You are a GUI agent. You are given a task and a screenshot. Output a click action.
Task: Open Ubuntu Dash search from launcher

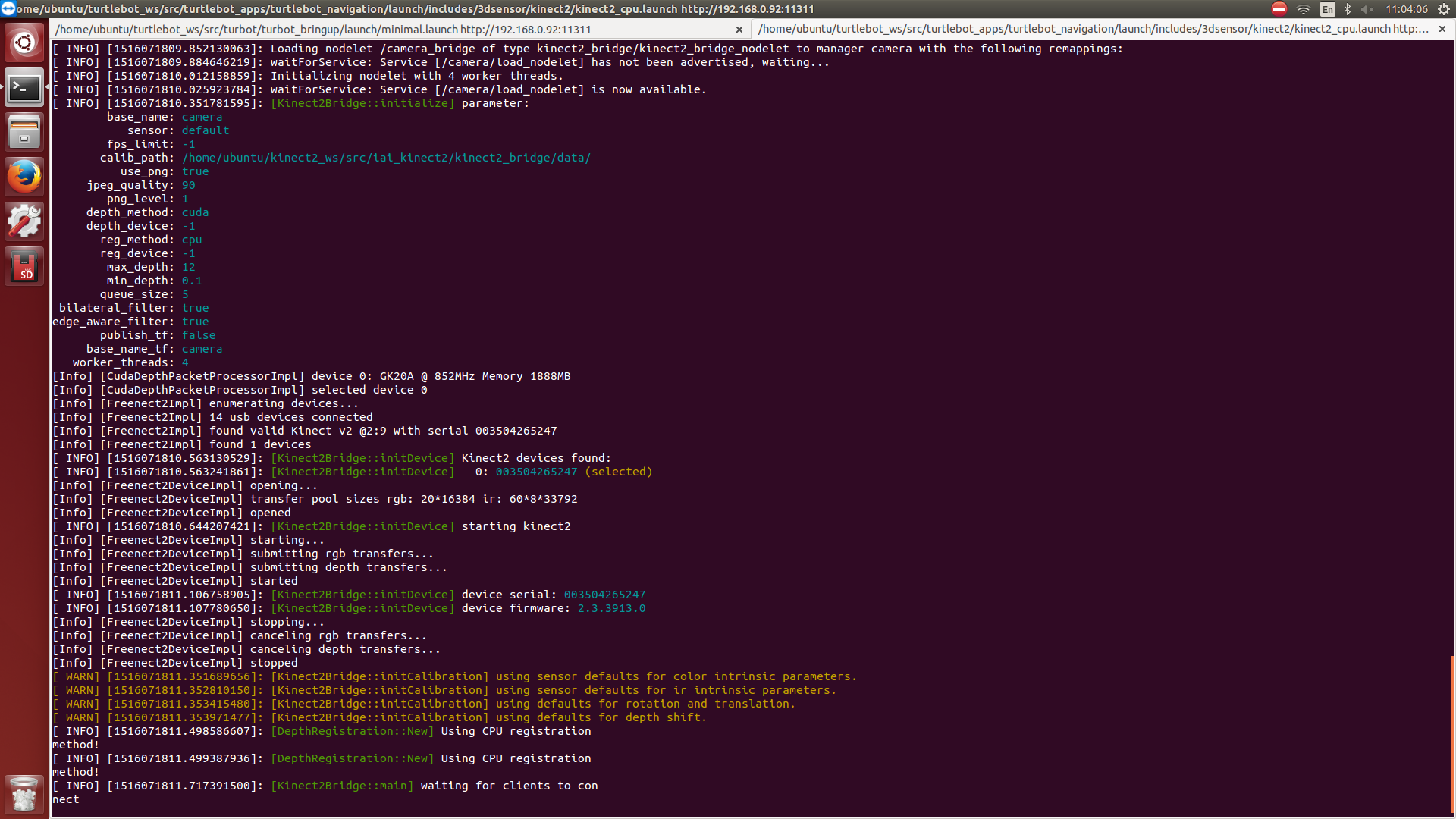point(24,42)
